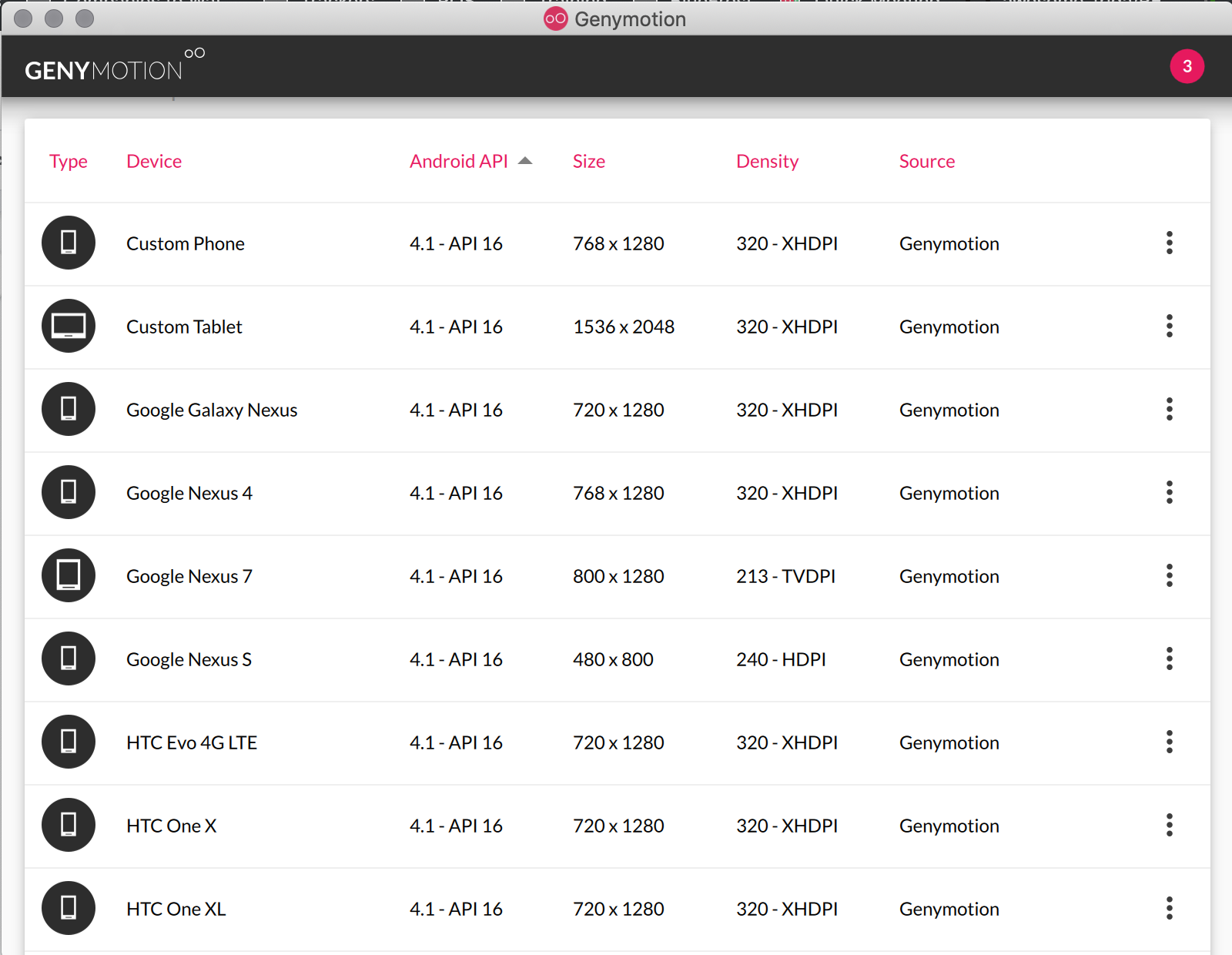
Task: Click Genymotion source in HTC One XL row
Action: (949, 909)
